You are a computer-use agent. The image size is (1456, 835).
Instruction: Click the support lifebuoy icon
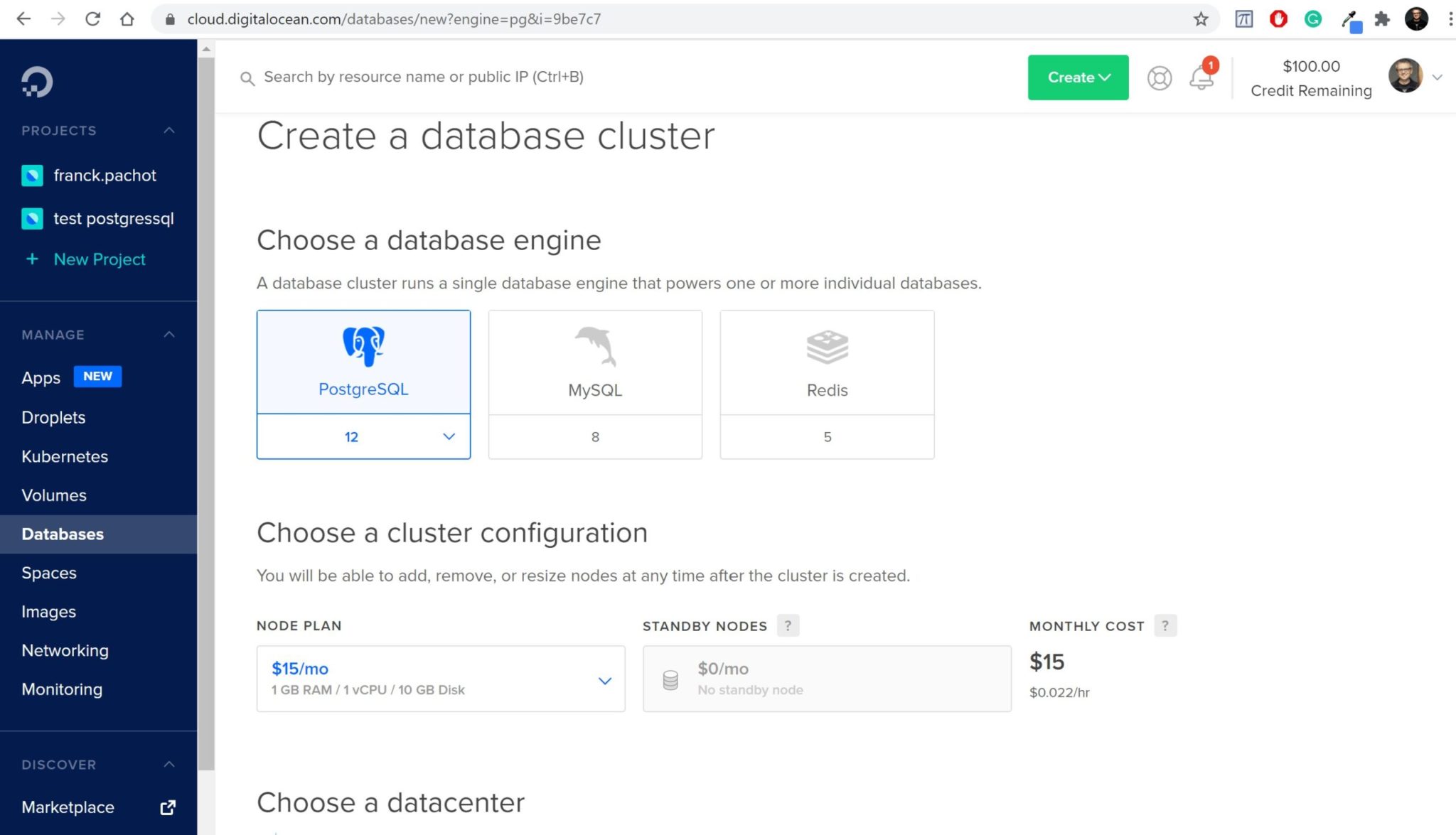[x=1159, y=77]
